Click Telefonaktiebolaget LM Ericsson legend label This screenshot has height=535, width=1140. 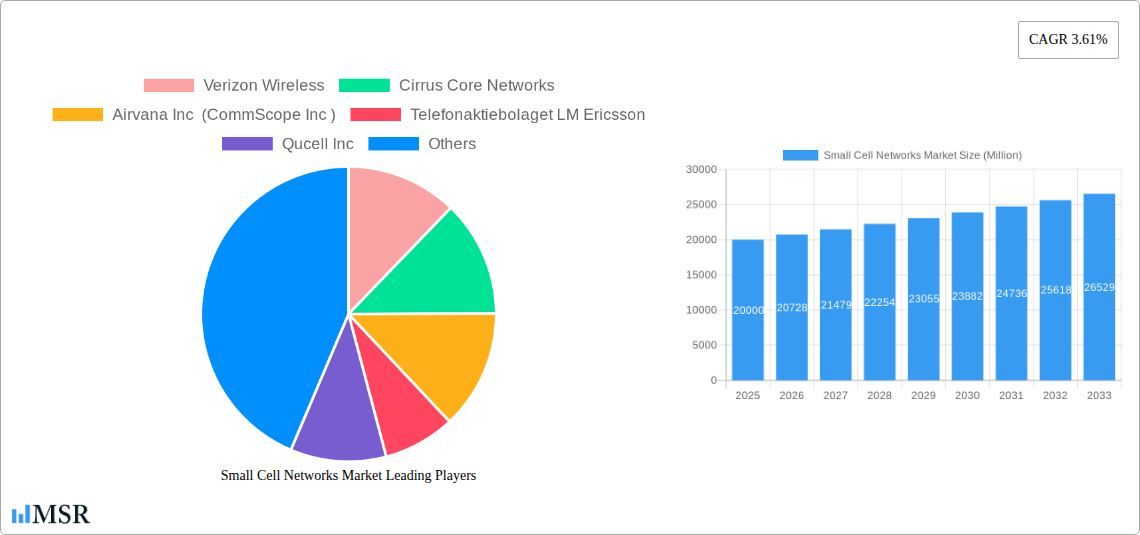[x=527, y=115]
